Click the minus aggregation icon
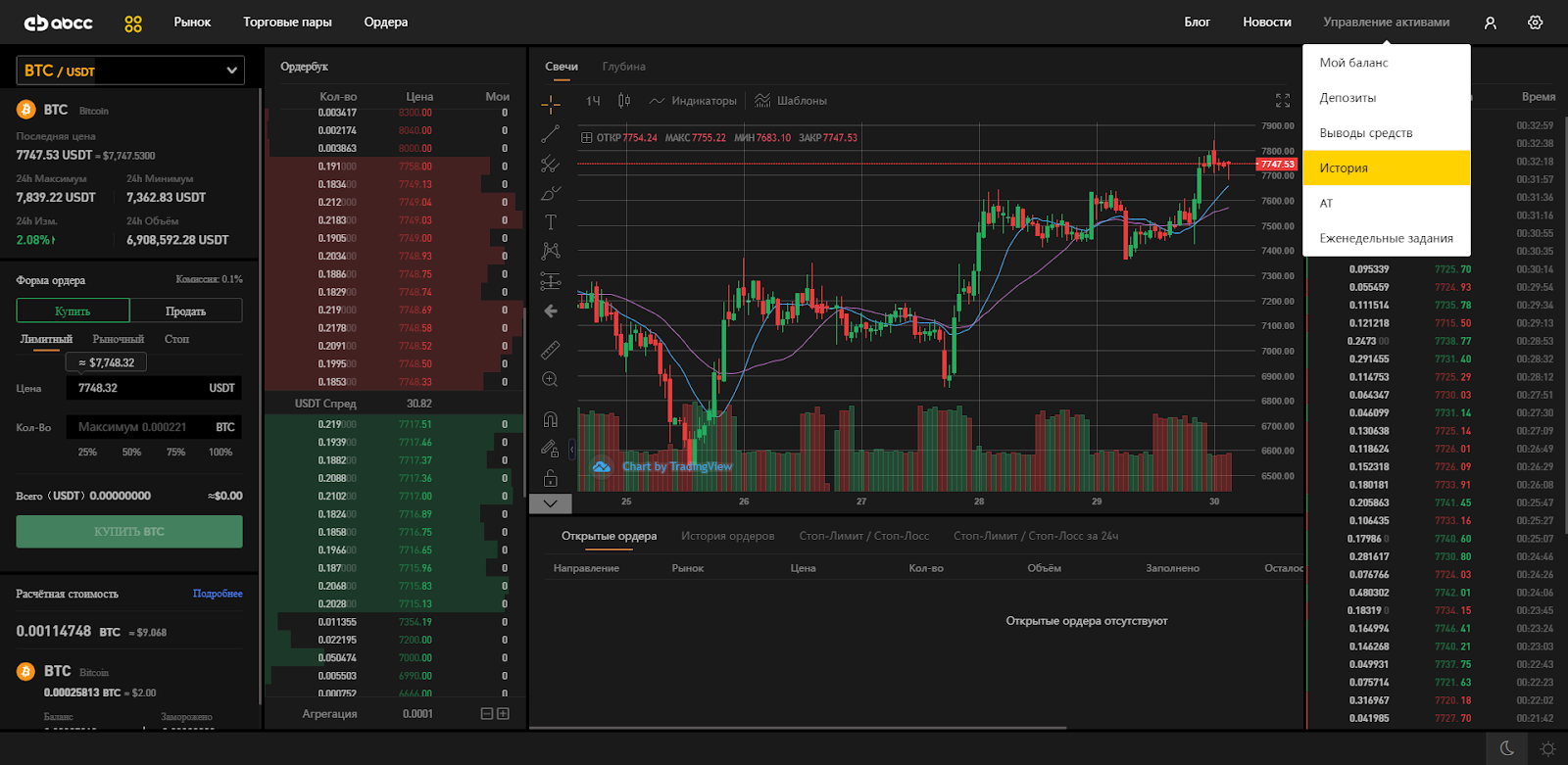The image size is (1568, 765). tap(486, 714)
